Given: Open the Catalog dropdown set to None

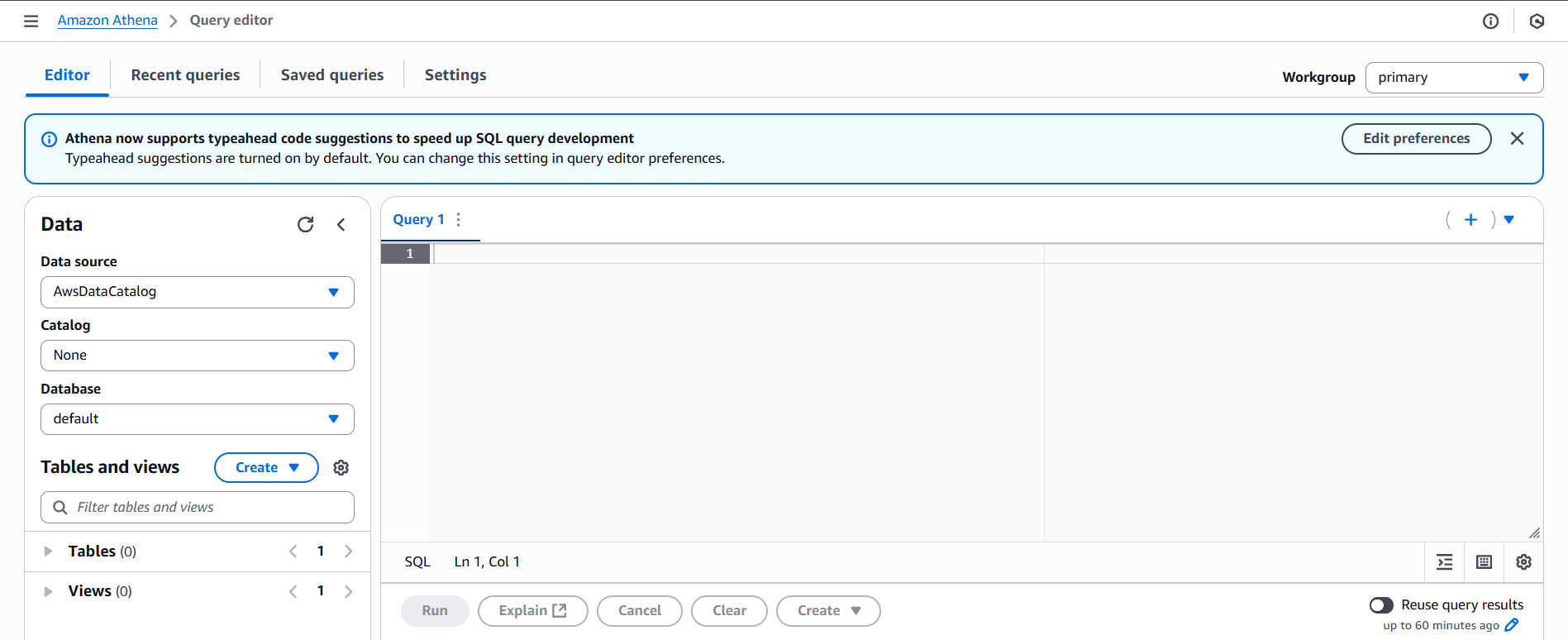Looking at the screenshot, I should [197, 356].
